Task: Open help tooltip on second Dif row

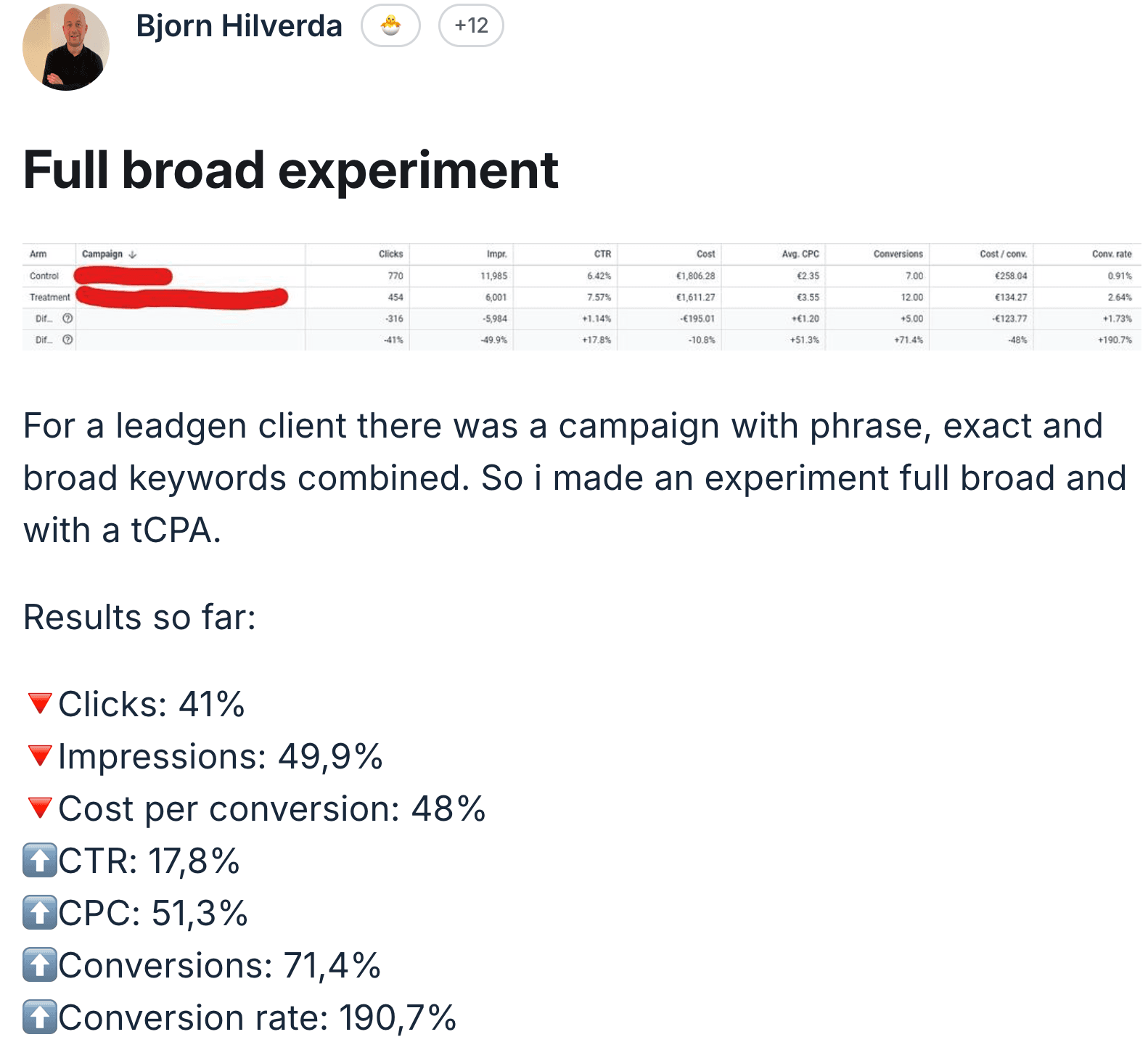Action: pos(66,338)
